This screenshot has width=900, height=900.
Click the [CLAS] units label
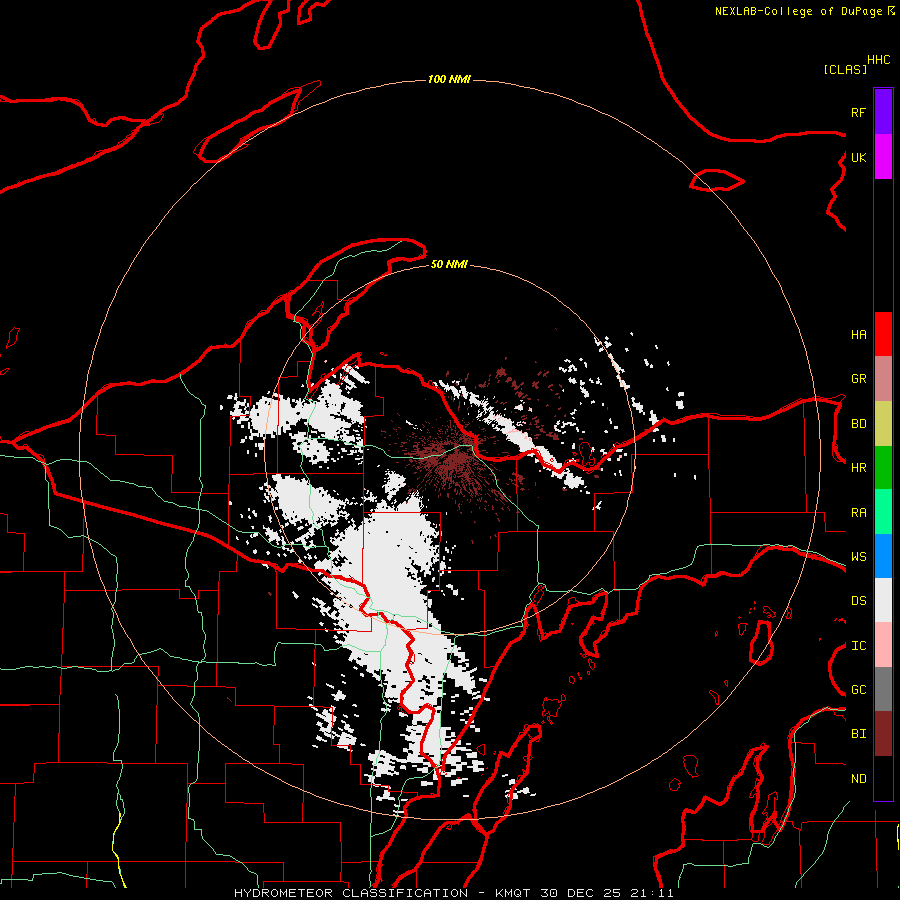[845, 69]
